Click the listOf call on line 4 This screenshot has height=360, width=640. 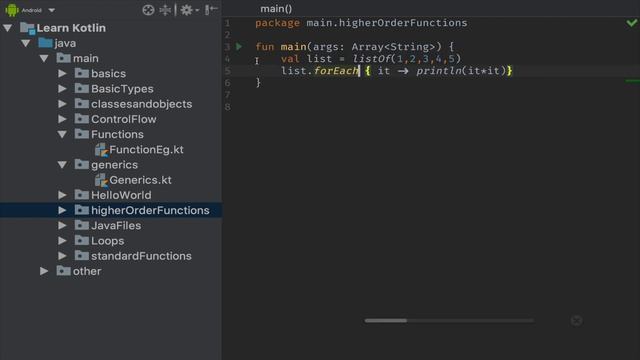click(371, 59)
